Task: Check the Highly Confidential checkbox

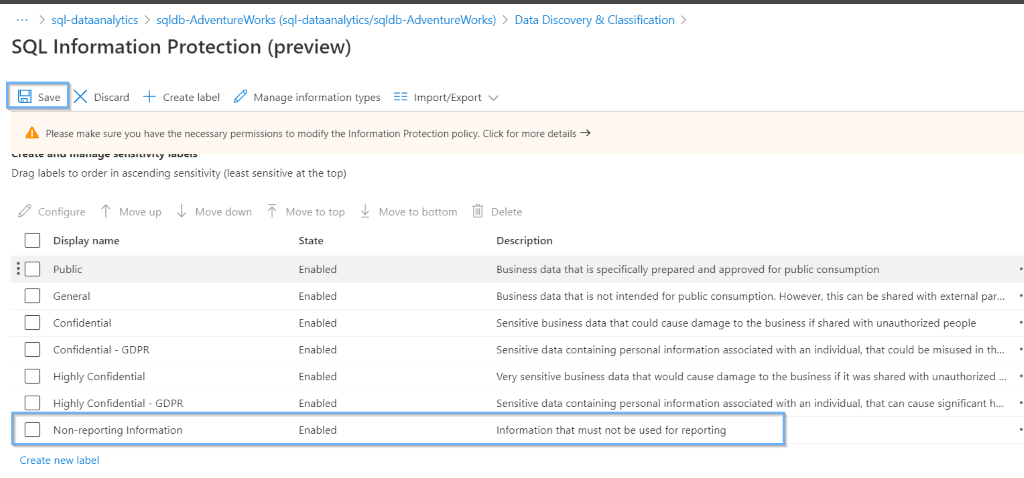Action: [x=32, y=376]
